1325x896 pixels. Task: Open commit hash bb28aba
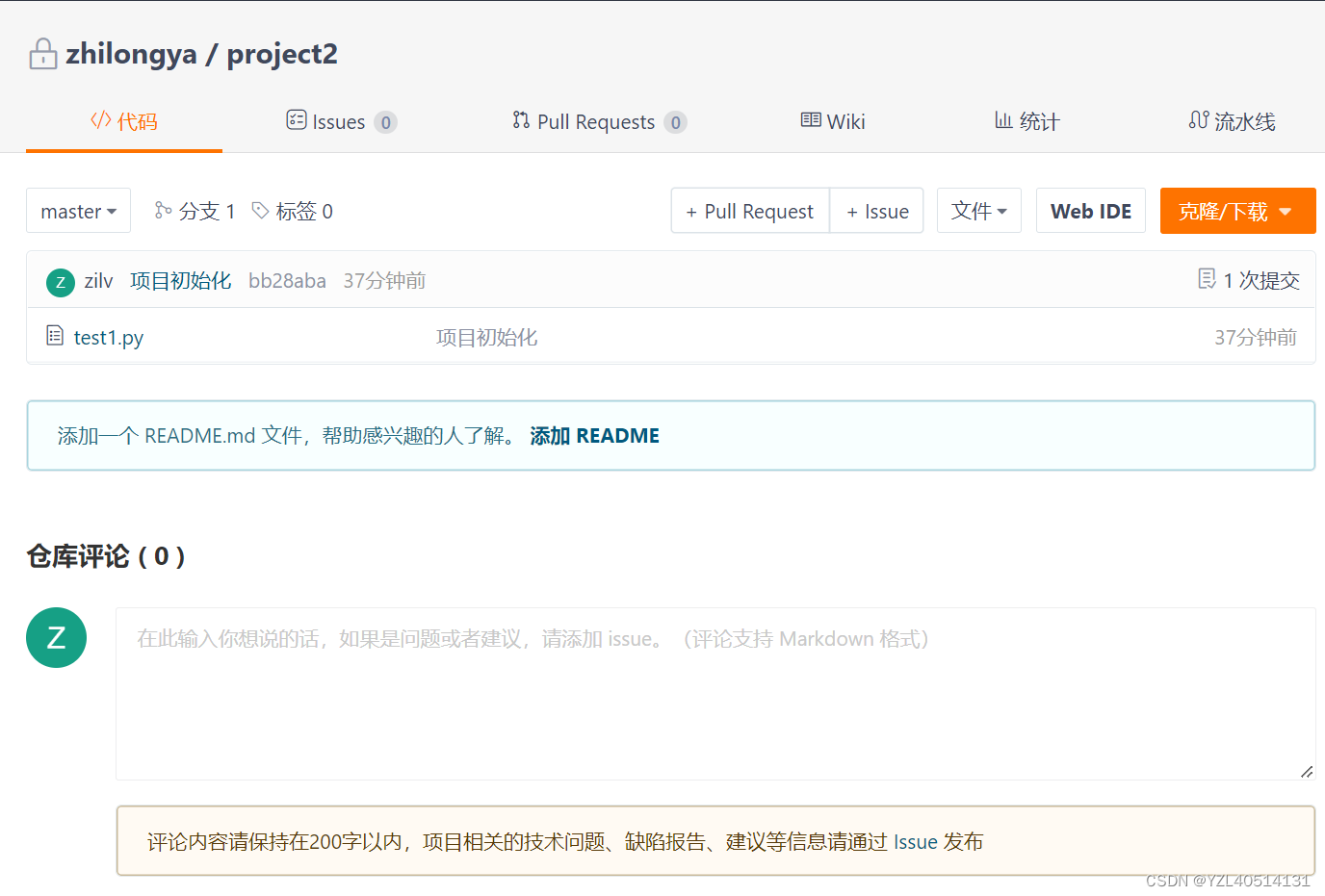tap(287, 281)
